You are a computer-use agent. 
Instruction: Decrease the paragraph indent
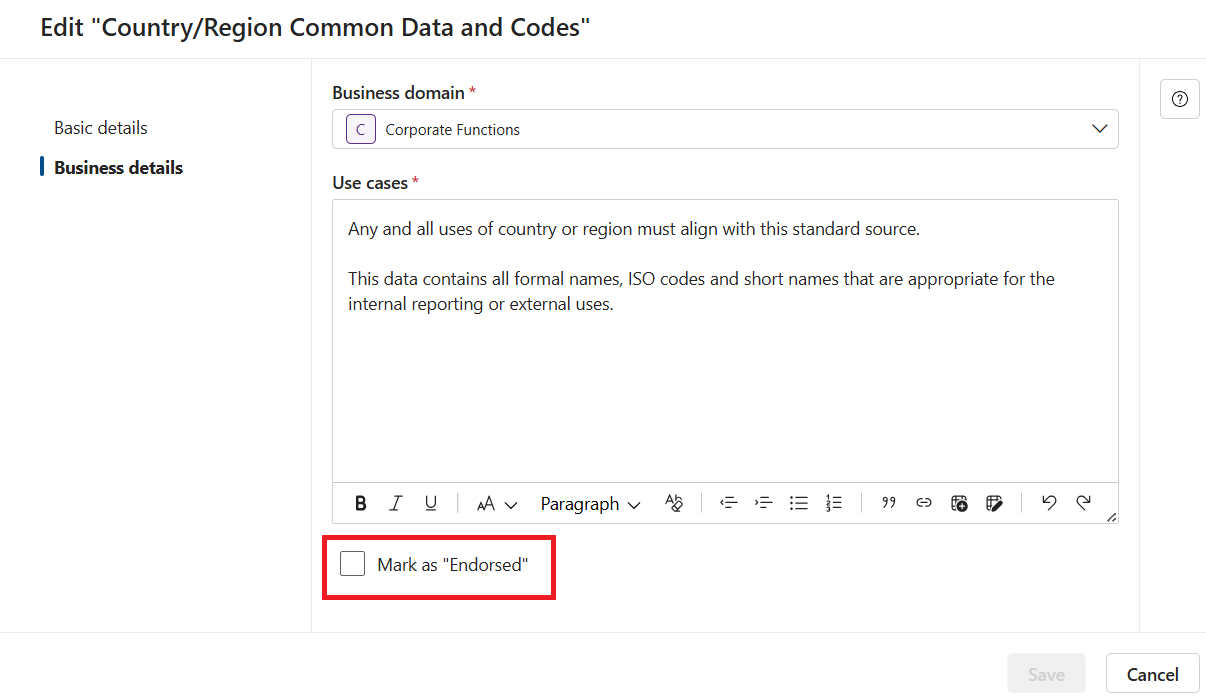(x=729, y=503)
